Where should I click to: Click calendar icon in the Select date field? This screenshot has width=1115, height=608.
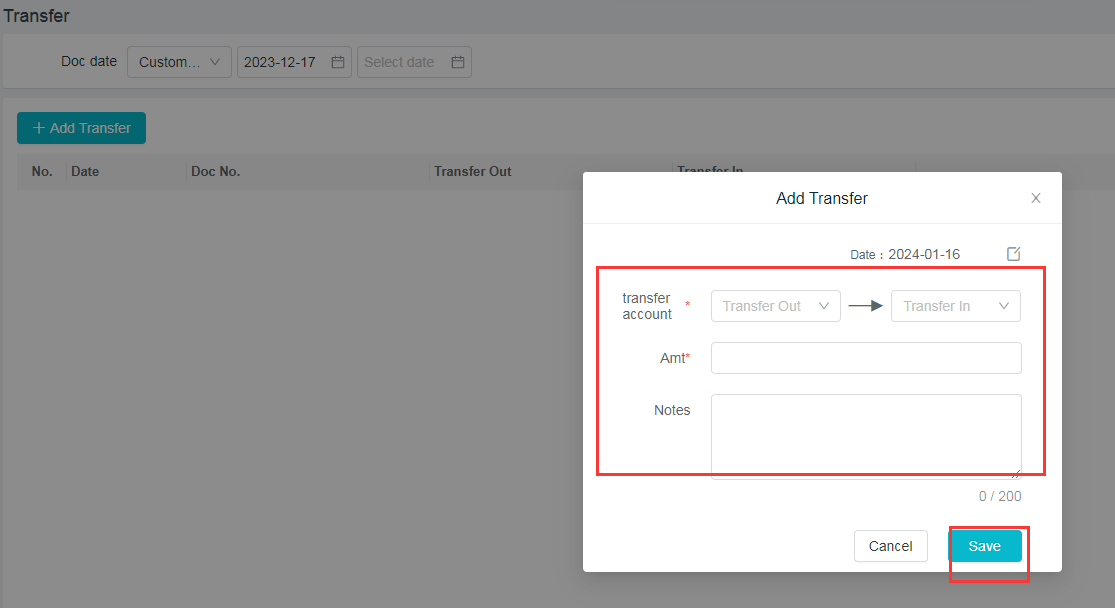pyautogui.click(x=458, y=62)
